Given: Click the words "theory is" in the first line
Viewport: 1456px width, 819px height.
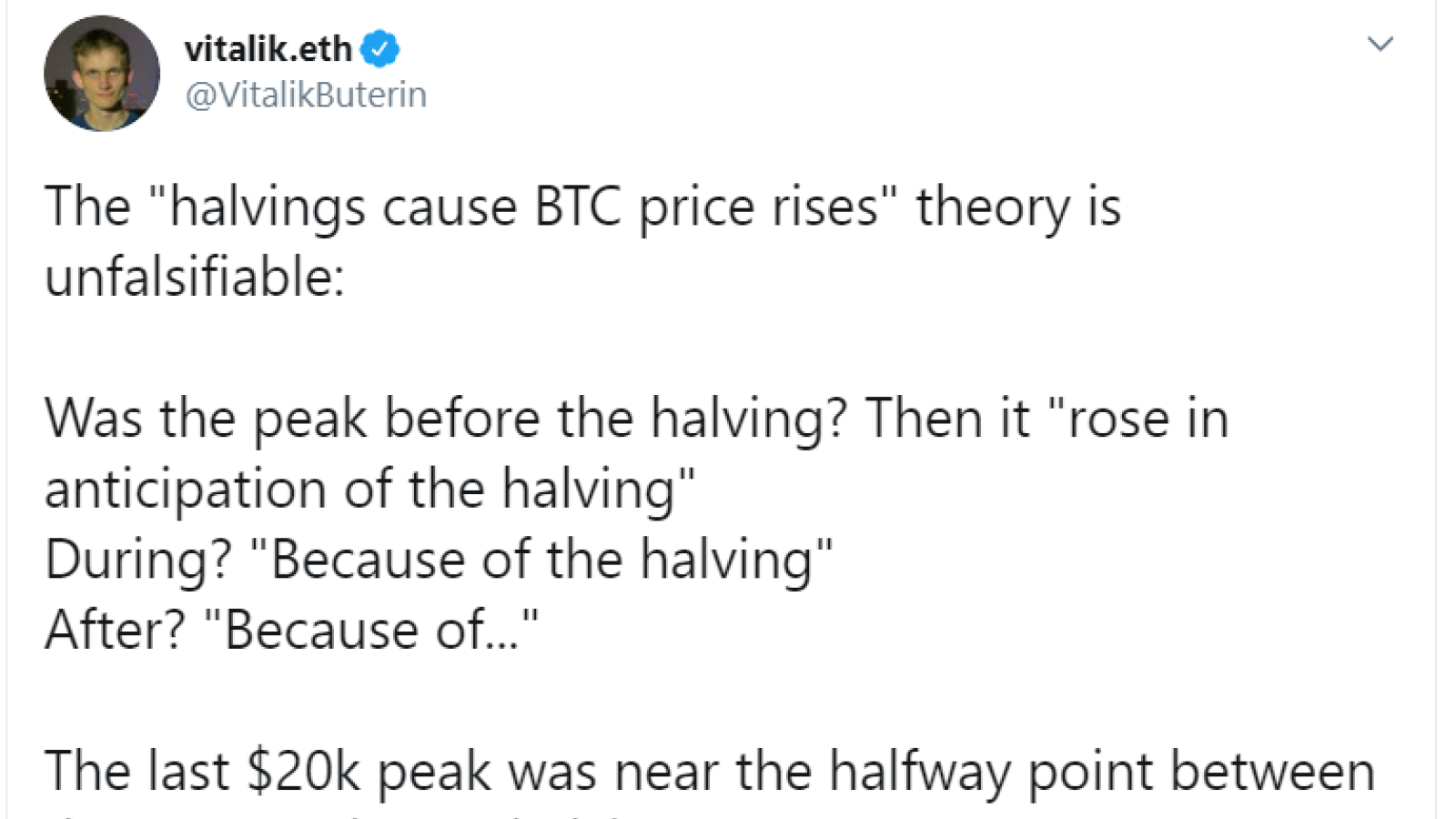Looking at the screenshot, I should [1018, 207].
